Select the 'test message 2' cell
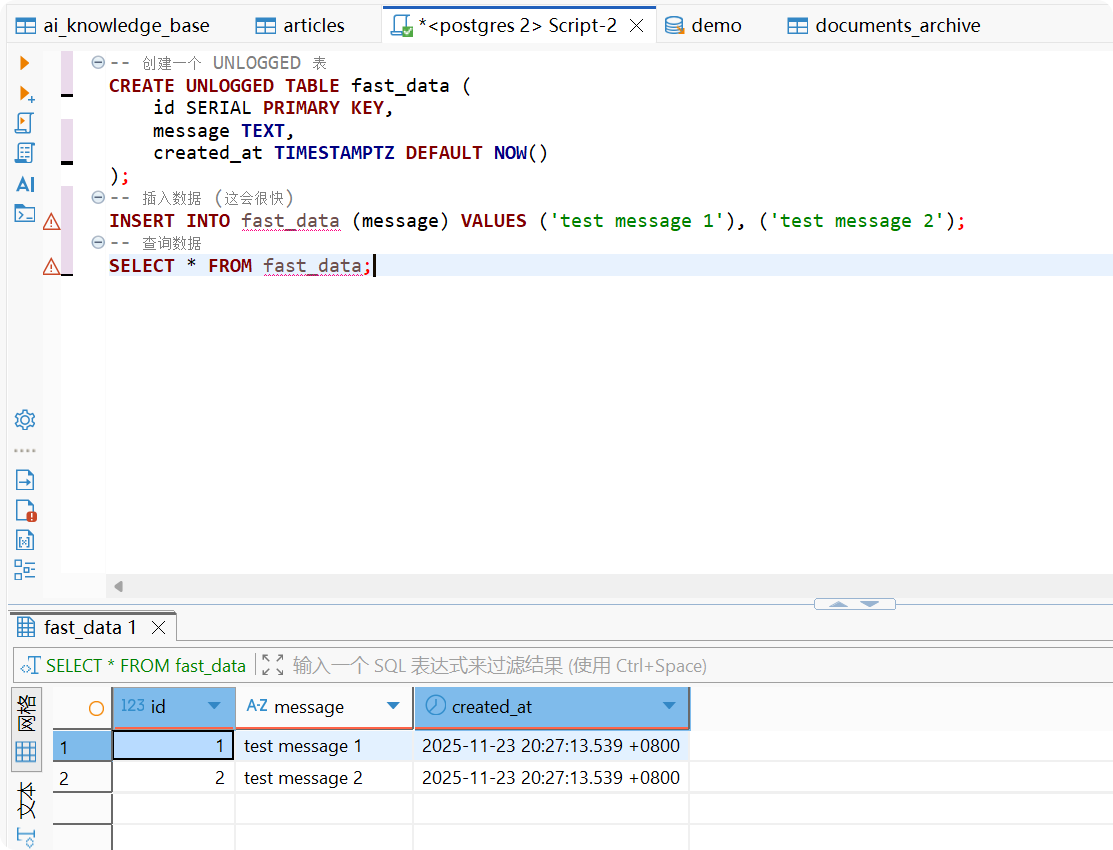This screenshot has height=850, width=1113. click(303, 778)
